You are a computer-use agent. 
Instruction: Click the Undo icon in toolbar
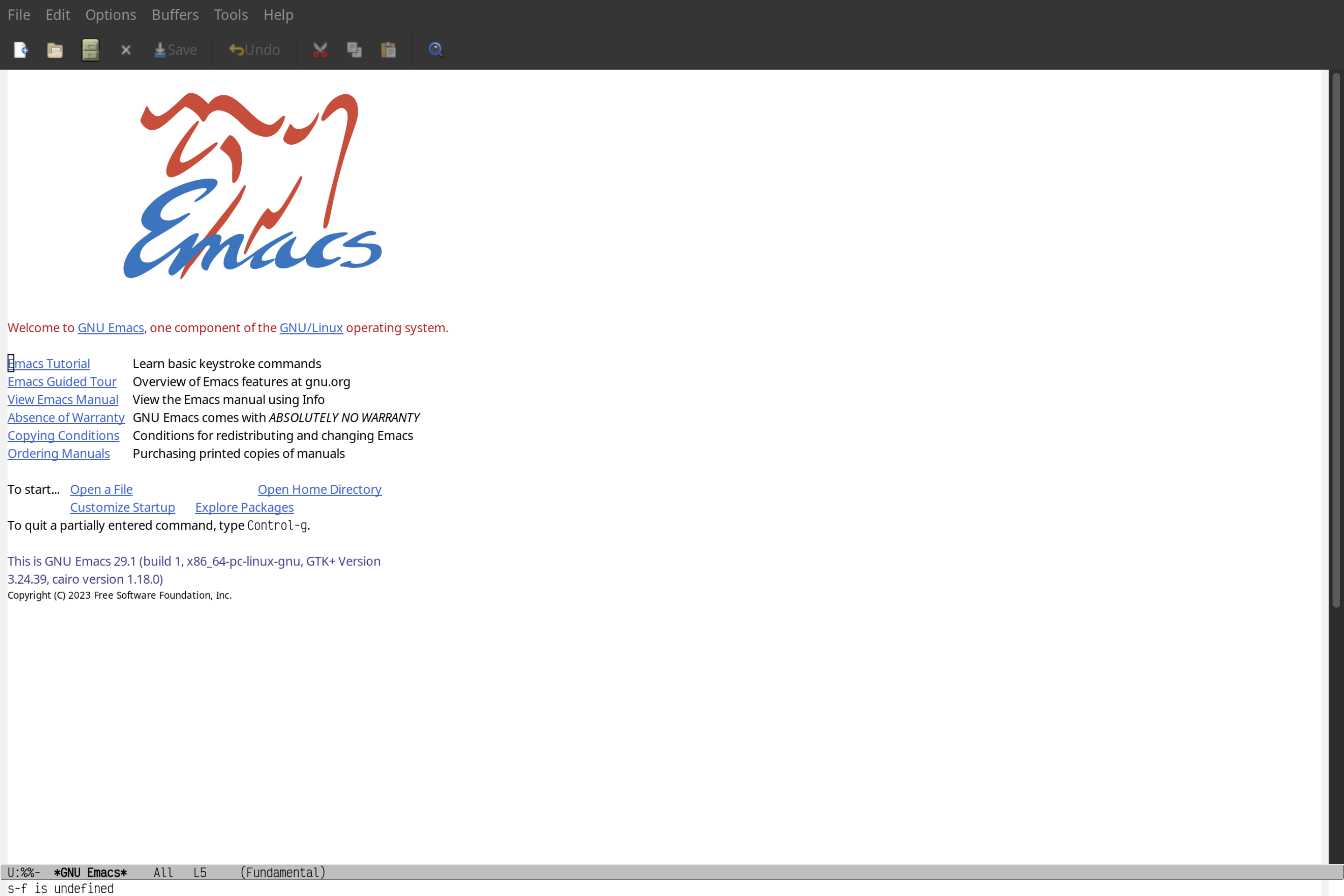point(253,49)
